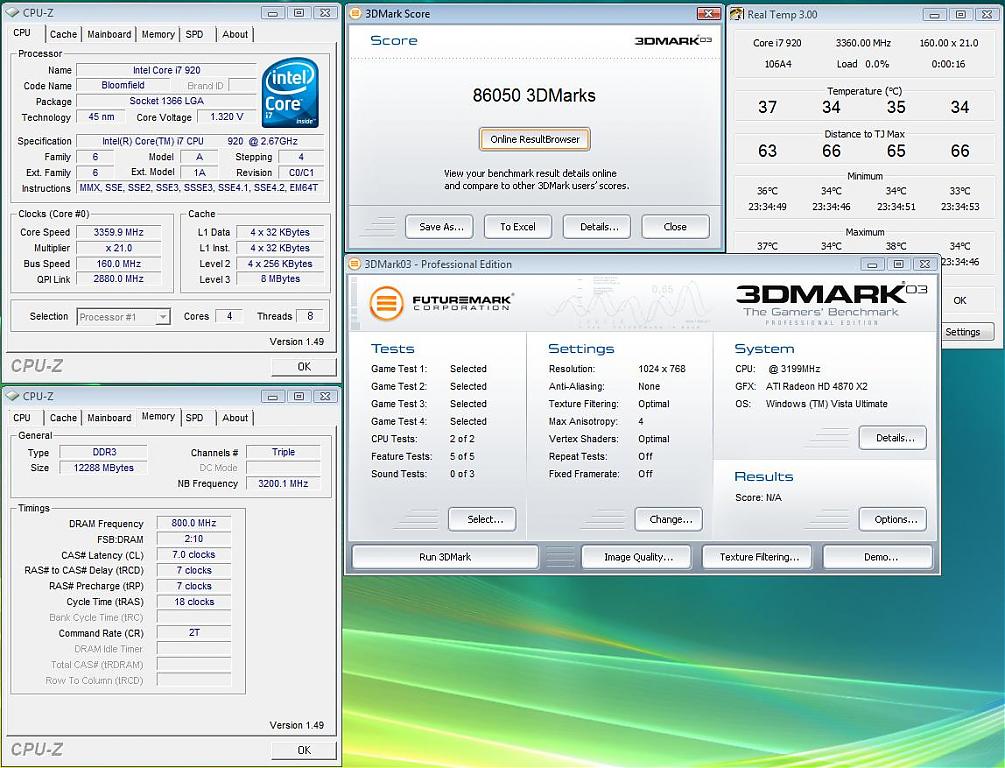Click the NB Frequency value 3200.1 MHz
The height and width of the screenshot is (768, 1005).
pos(283,483)
